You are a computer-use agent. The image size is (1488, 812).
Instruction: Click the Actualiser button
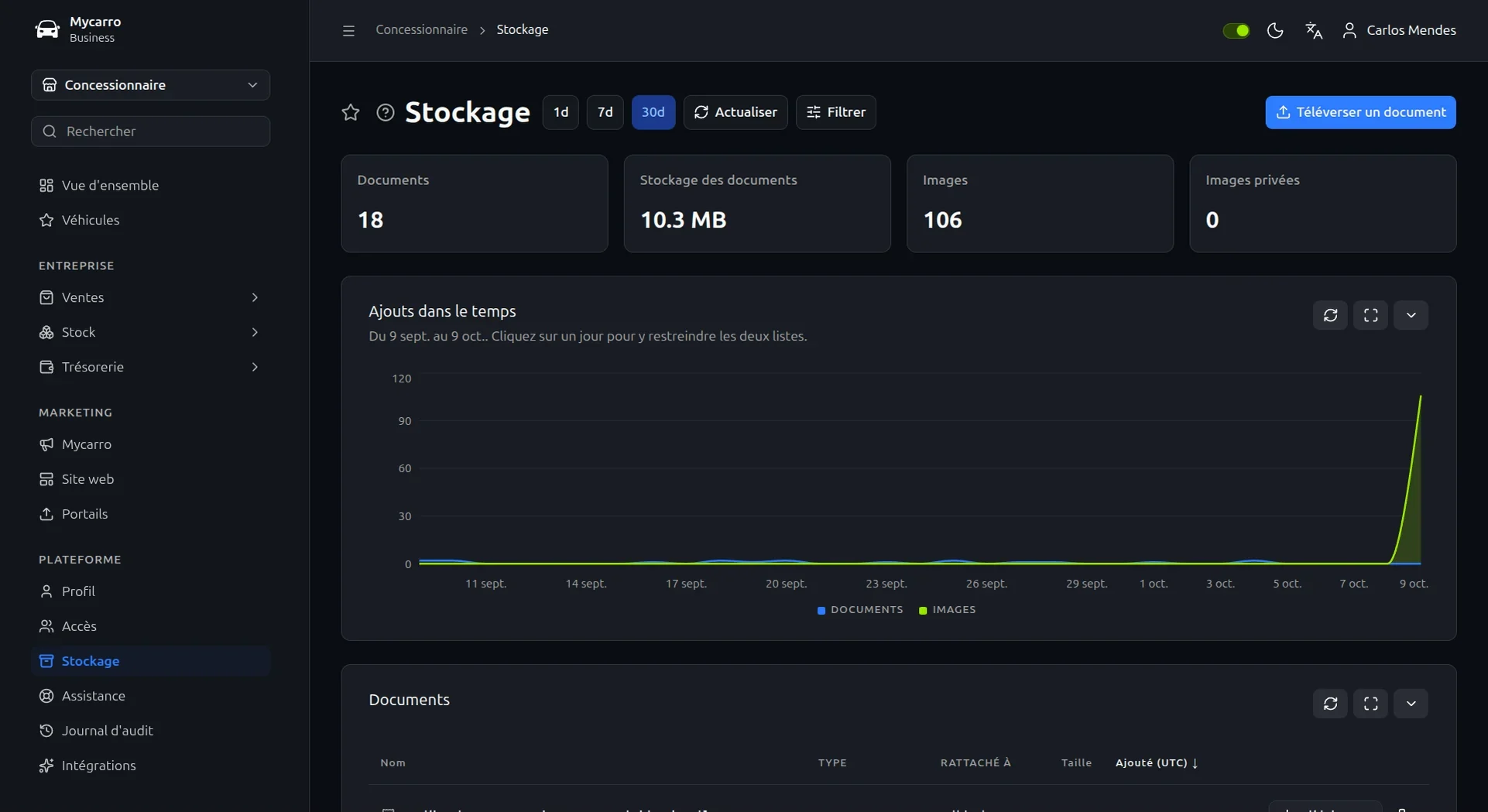[x=735, y=112]
